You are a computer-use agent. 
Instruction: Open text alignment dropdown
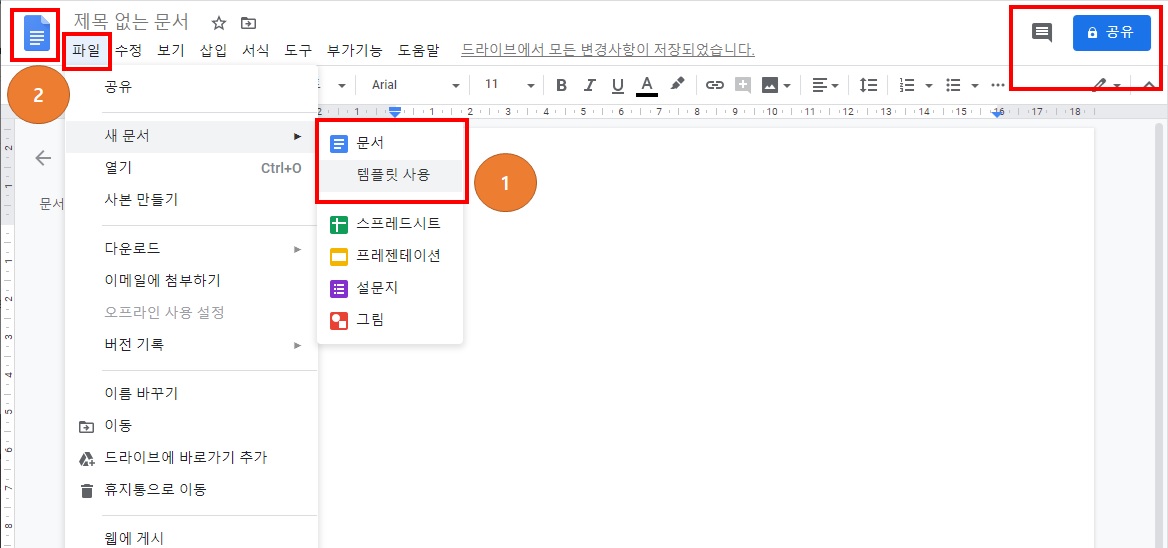click(x=825, y=86)
